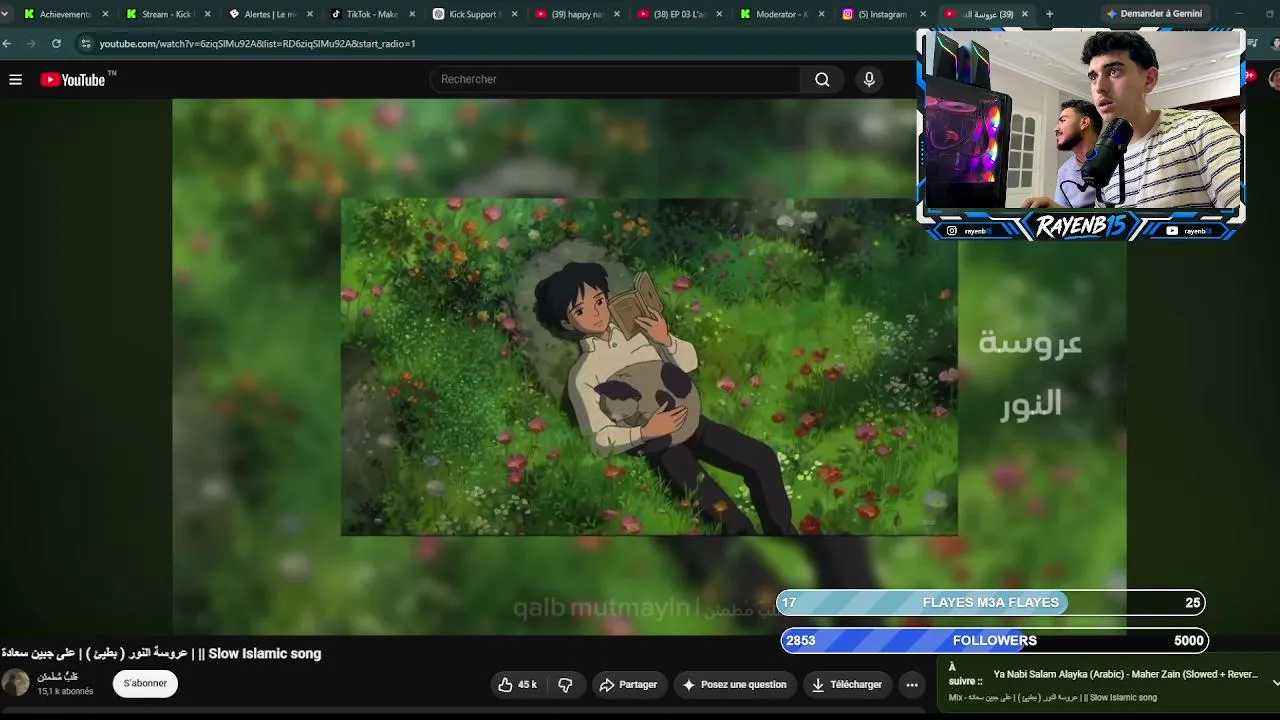The image size is (1280, 720).
Task: Start voice search with the microphone
Action: pyautogui.click(x=869, y=80)
